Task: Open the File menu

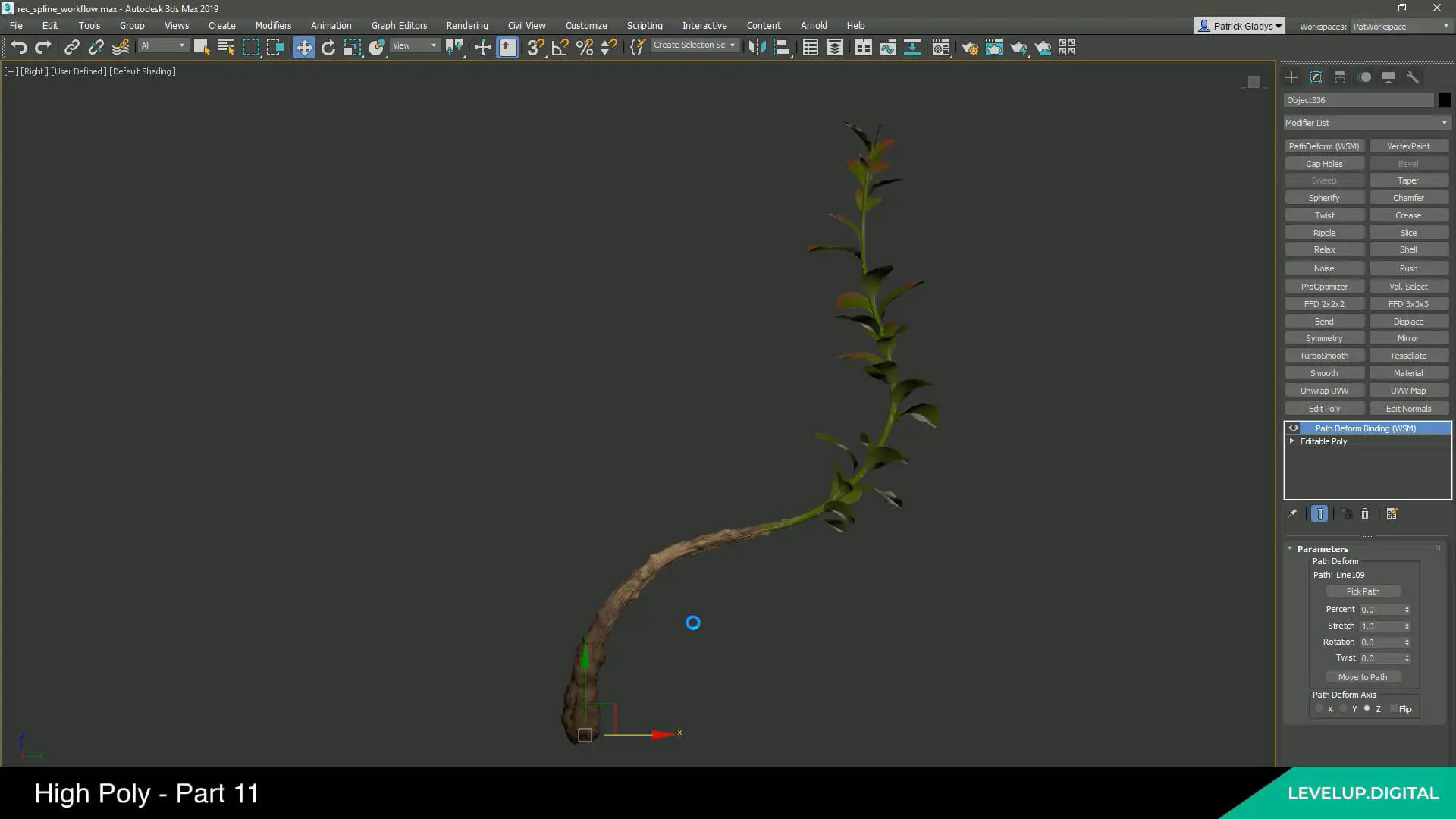Action: pyautogui.click(x=16, y=26)
